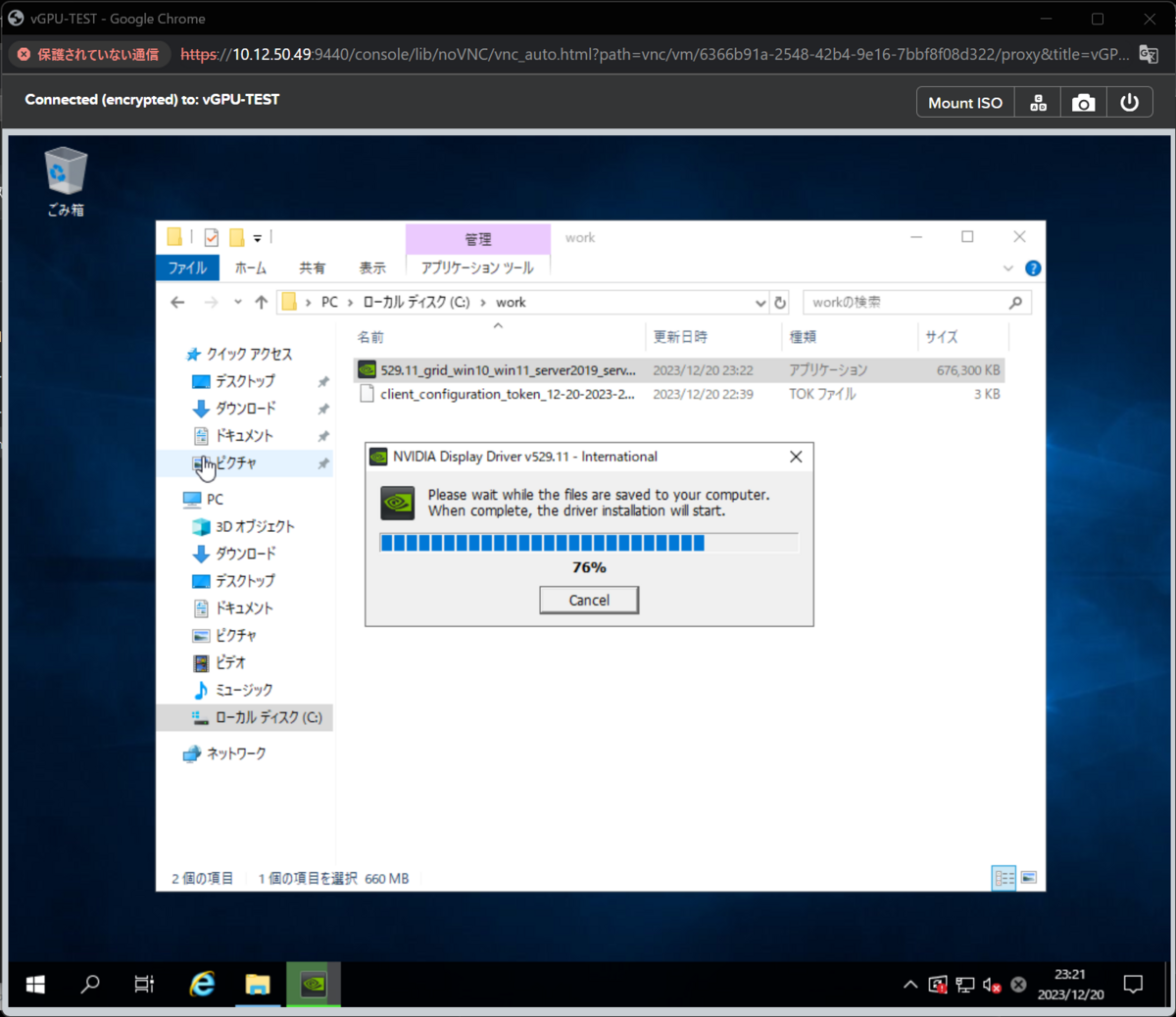The image size is (1176, 1017).
Task: Switch to the 共有 ribbon tab
Action: click(x=313, y=267)
